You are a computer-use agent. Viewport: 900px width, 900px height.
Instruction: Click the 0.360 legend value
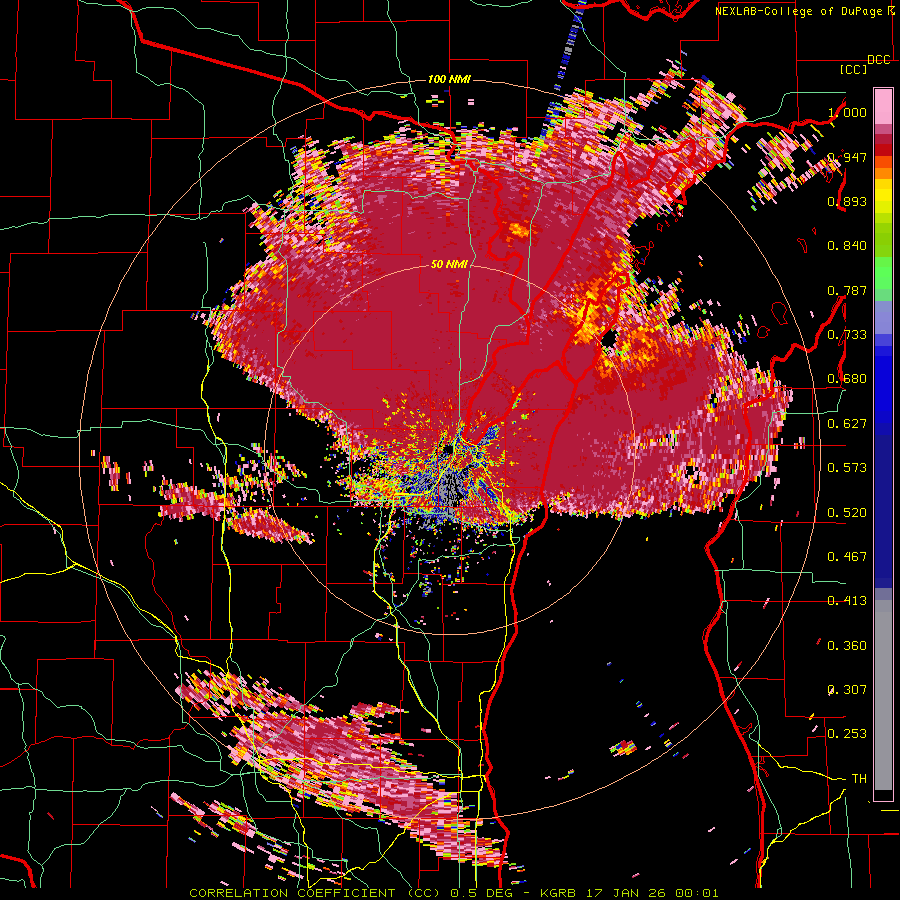pos(847,646)
